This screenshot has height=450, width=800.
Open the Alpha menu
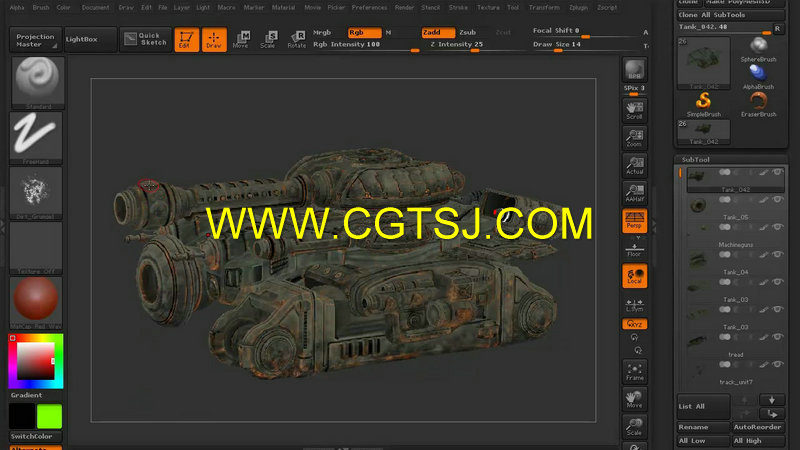17,8
